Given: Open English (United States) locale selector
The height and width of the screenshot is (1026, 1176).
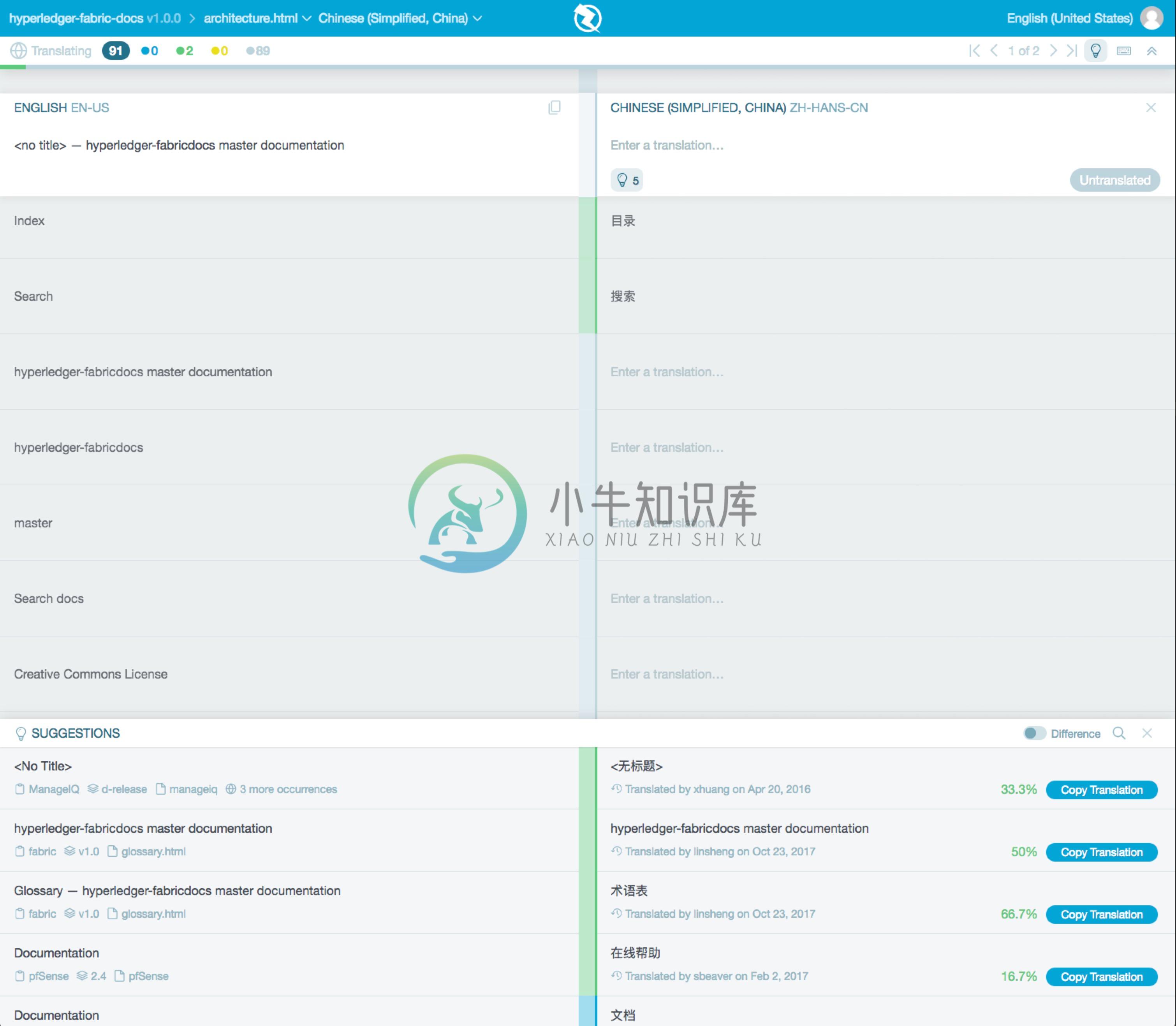Looking at the screenshot, I should click(1070, 18).
